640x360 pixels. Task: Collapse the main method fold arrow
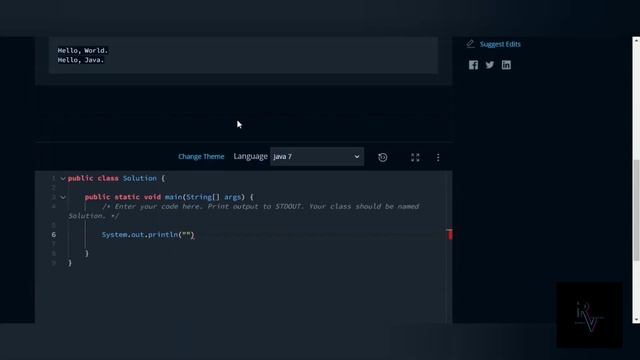tap(63, 197)
